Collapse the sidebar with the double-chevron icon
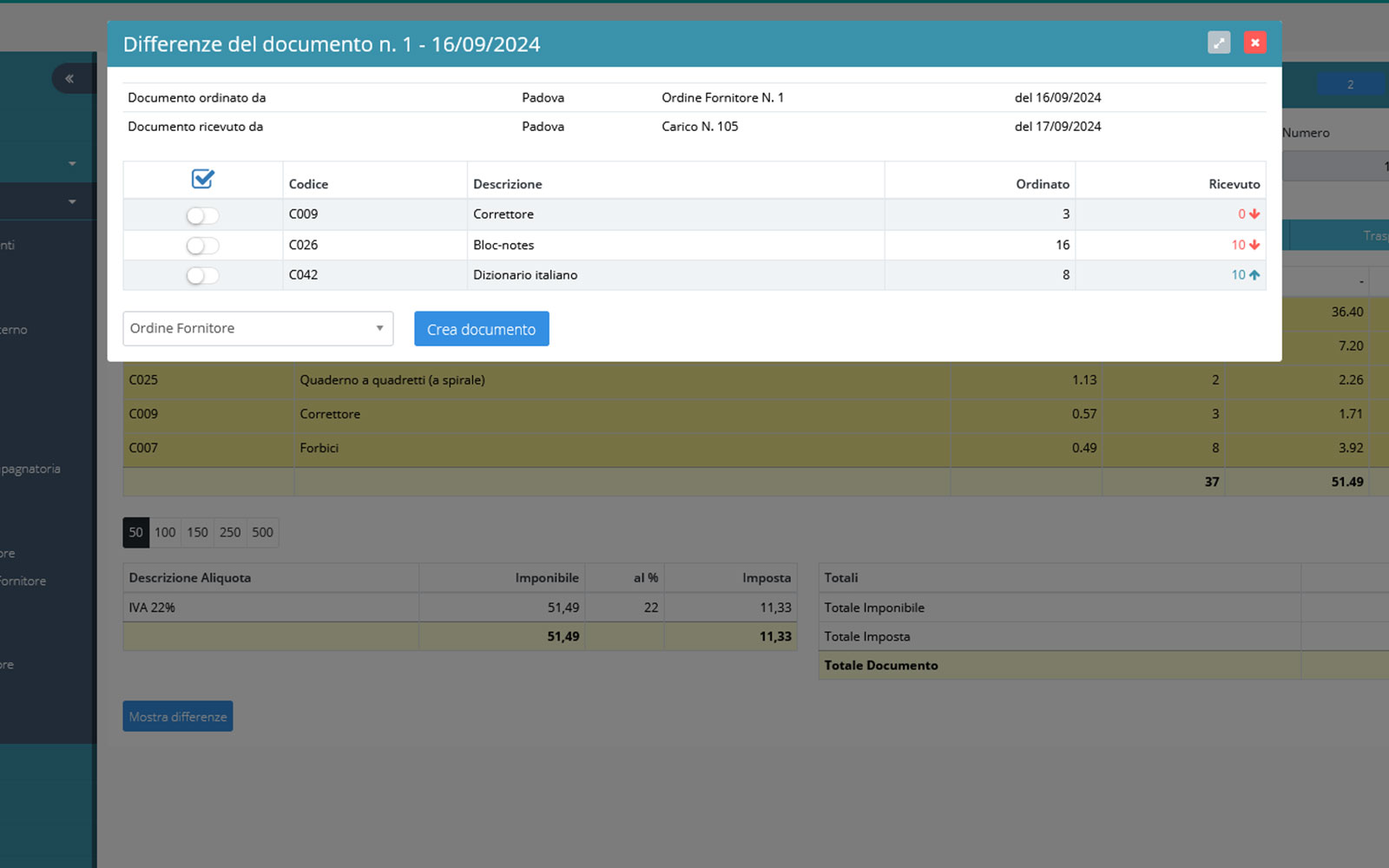1389x868 pixels. (x=69, y=79)
